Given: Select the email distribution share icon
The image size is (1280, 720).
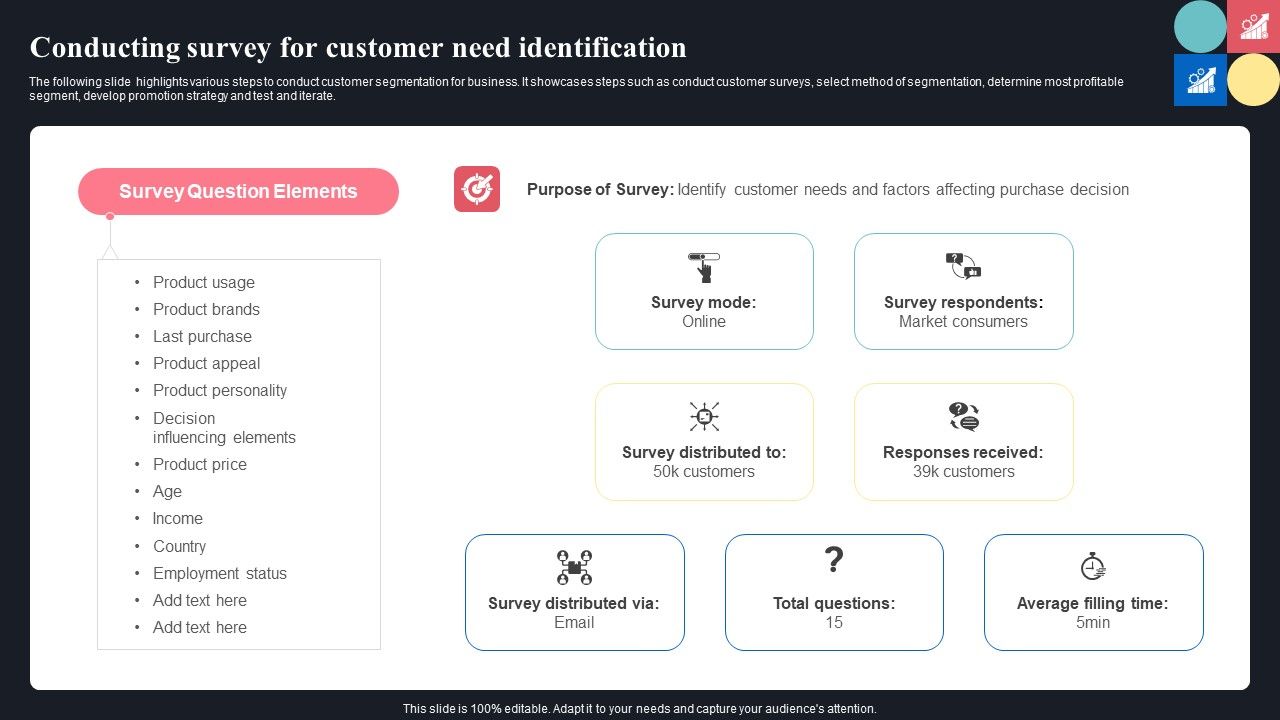Looking at the screenshot, I should [574, 566].
